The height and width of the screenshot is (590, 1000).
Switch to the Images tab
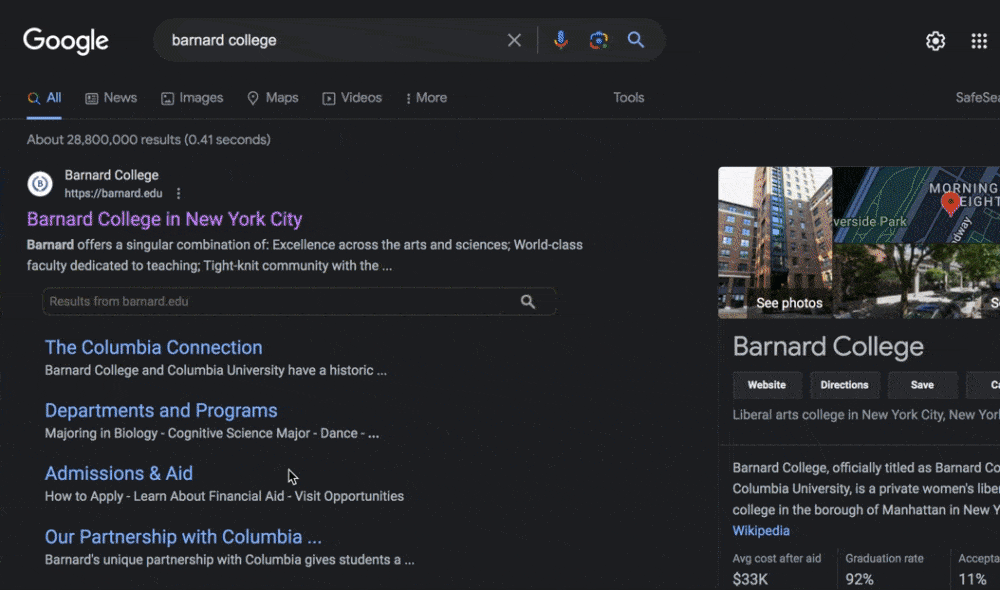pos(192,98)
